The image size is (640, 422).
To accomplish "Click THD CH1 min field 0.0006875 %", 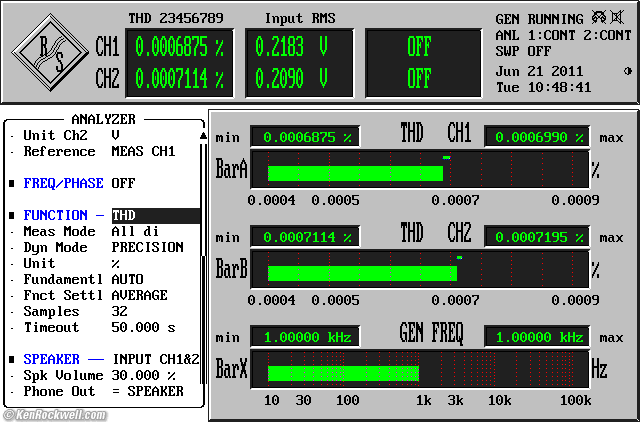I will click(305, 138).
